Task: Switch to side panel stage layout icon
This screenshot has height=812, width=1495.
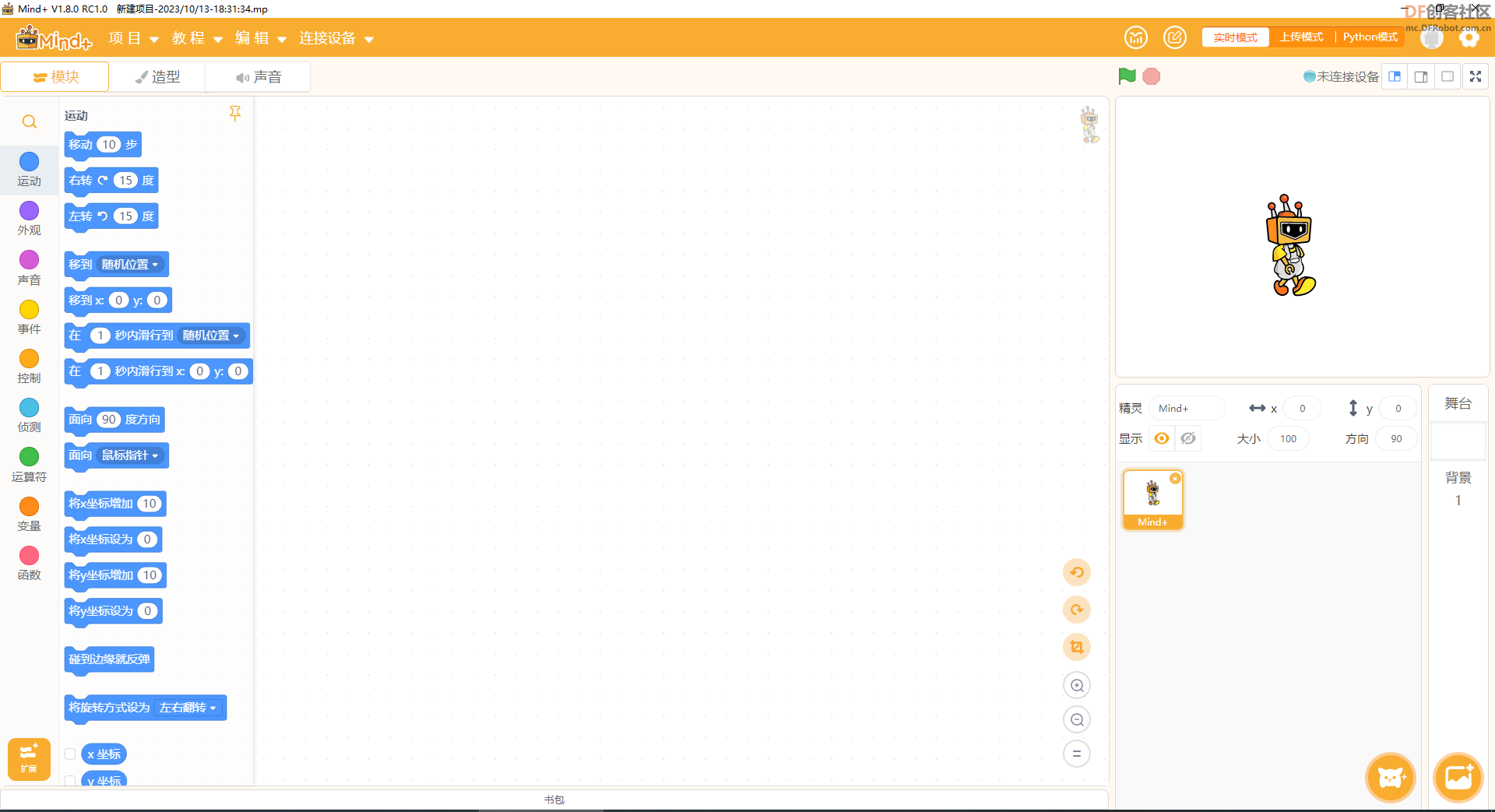Action: pyautogui.click(x=1421, y=76)
